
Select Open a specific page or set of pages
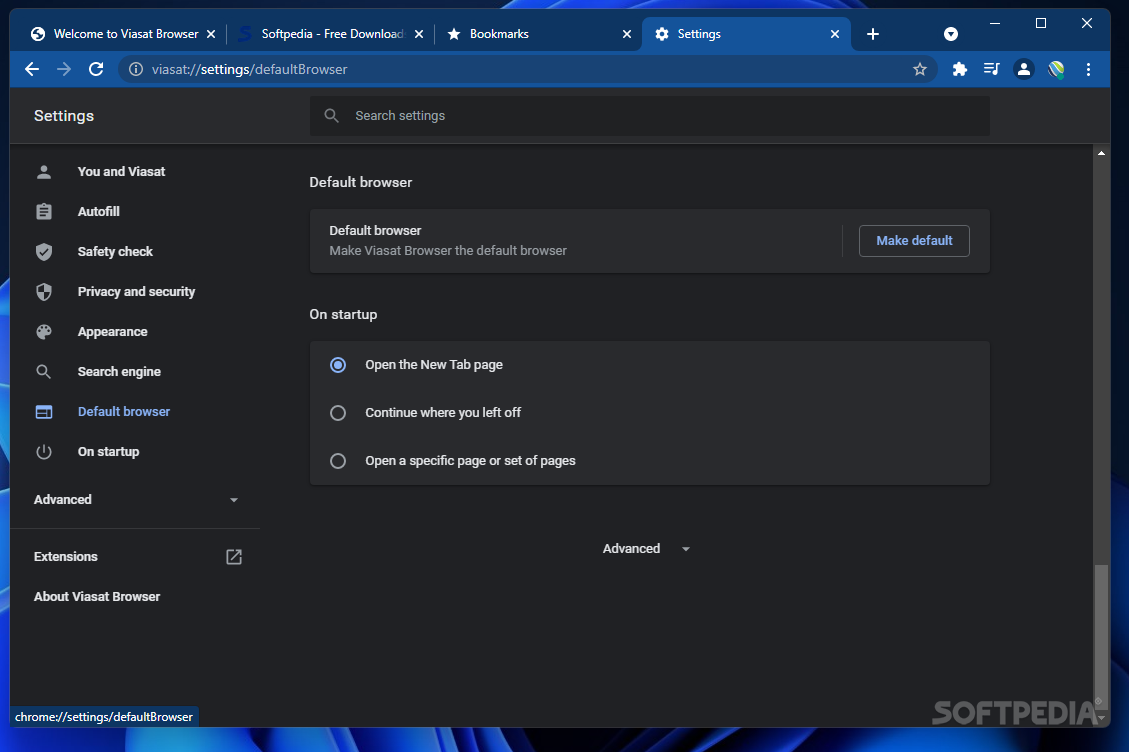(338, 460)
